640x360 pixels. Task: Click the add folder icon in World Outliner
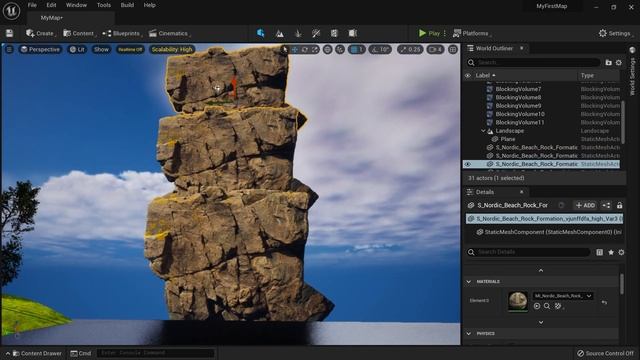click(x=609, y=62)
